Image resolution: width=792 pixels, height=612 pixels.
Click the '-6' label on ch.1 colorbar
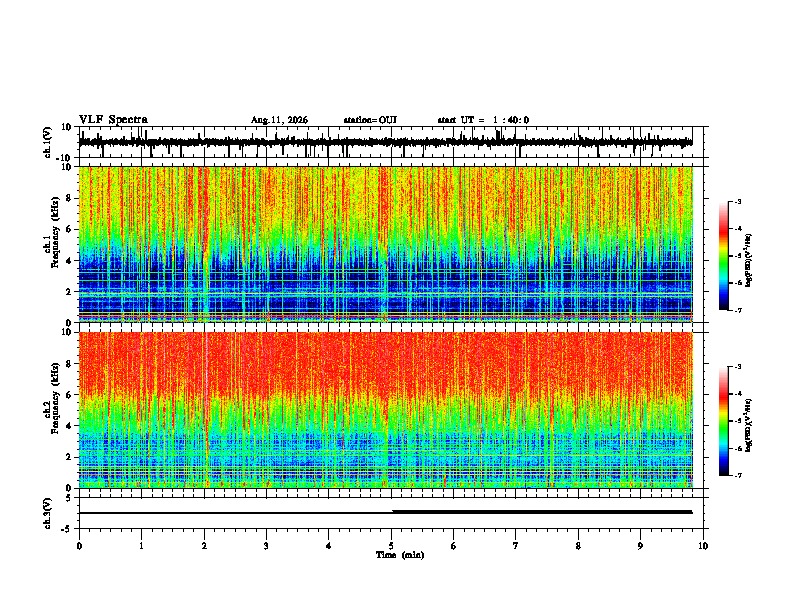point(737,283)
